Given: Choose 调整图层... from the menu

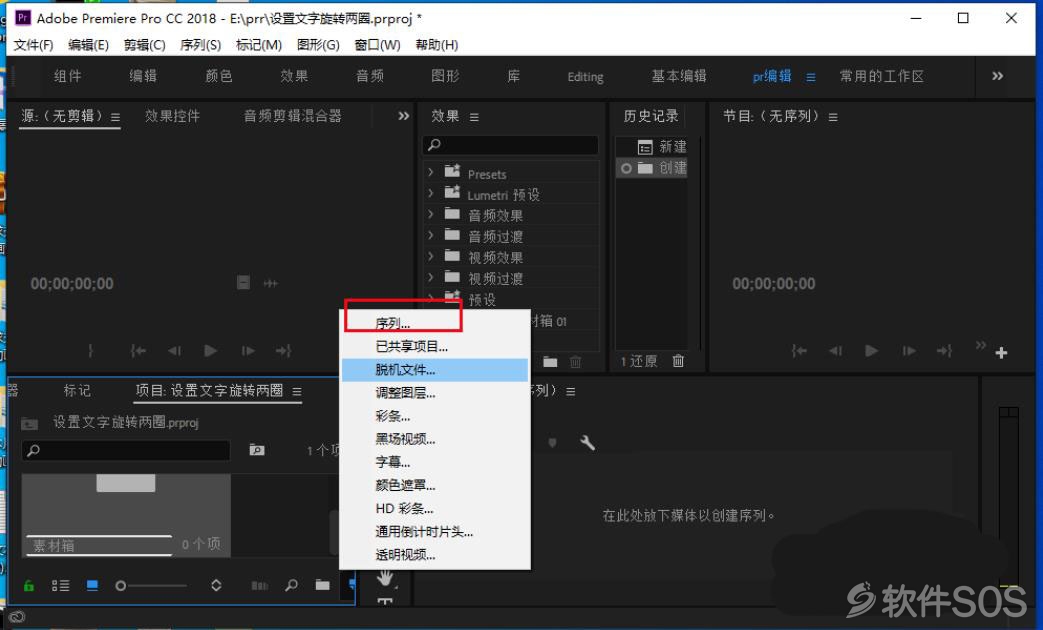Looking at the screenshot, I should tap(434, 393).
